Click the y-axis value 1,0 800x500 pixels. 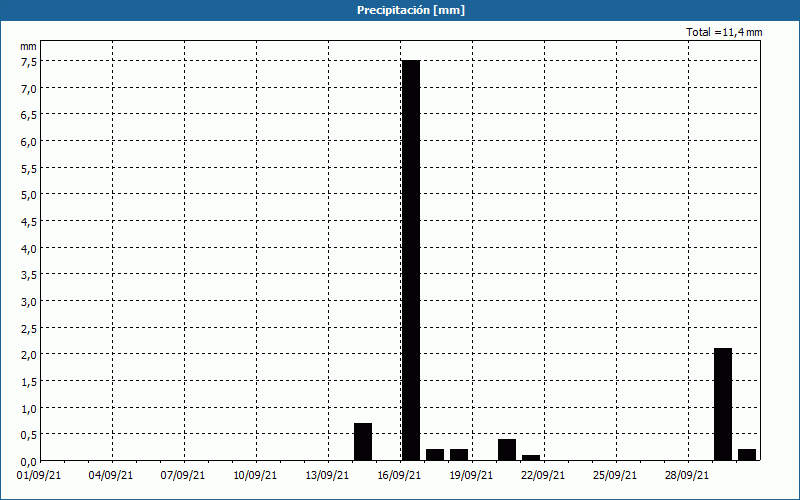pyautogui.click(x=29, y=408)
